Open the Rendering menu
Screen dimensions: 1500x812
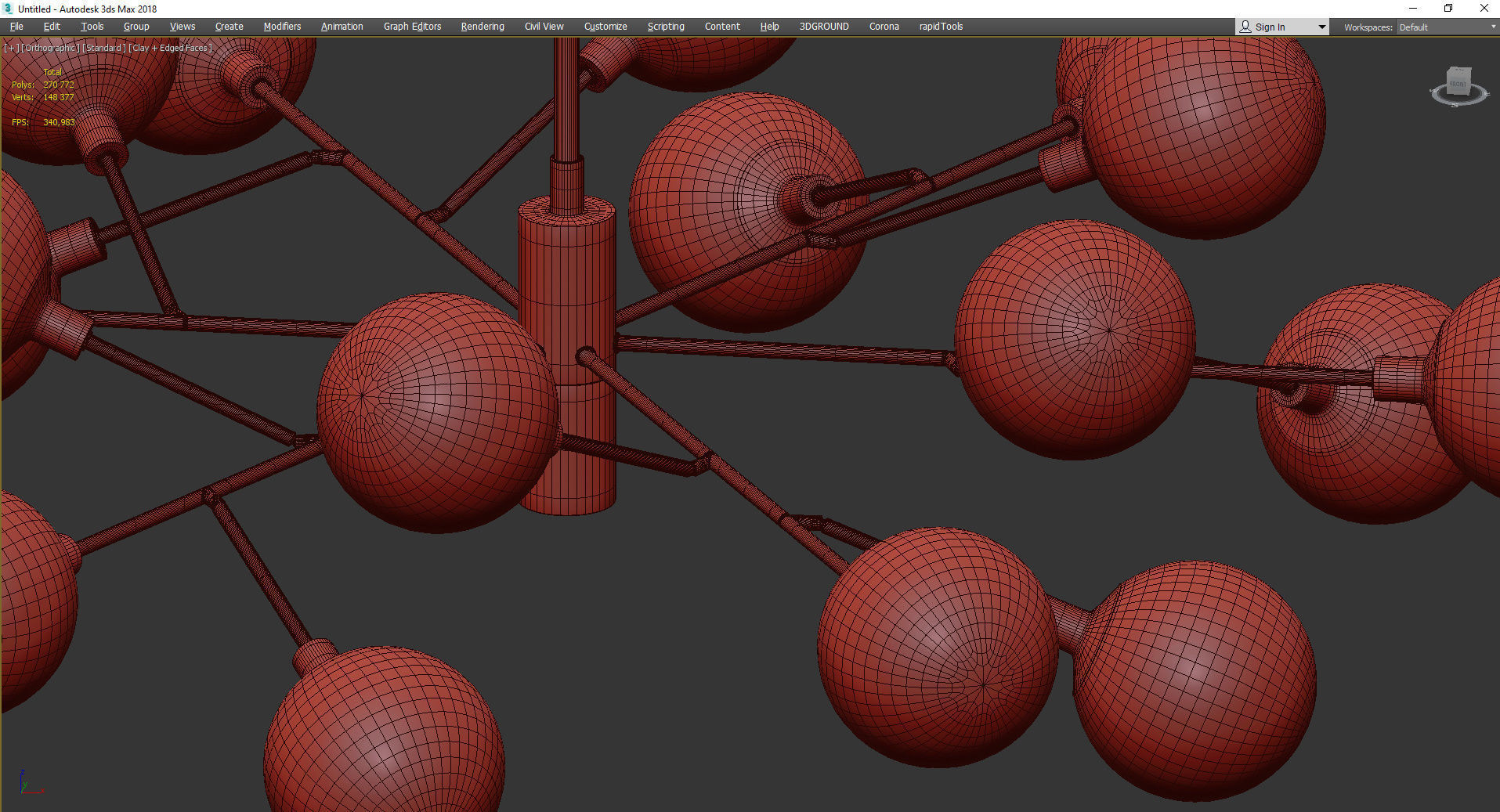(483, 27)
